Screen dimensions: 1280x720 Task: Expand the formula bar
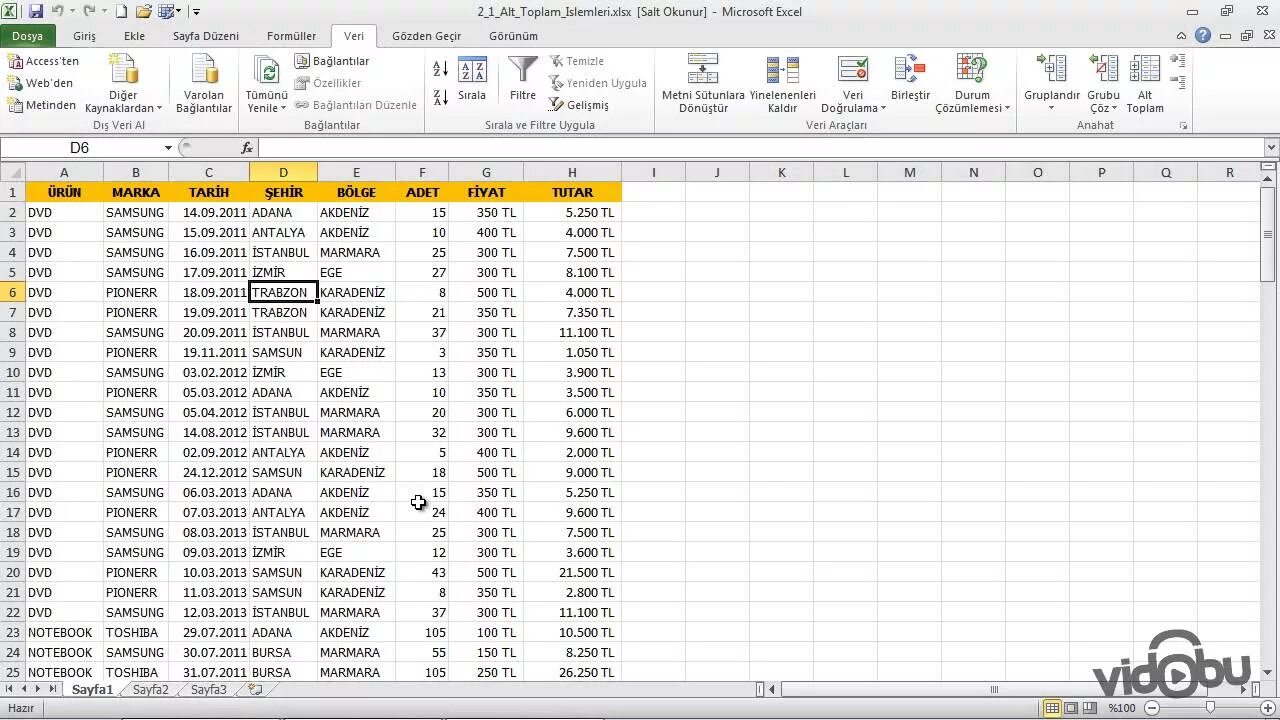click(1272, 148)
